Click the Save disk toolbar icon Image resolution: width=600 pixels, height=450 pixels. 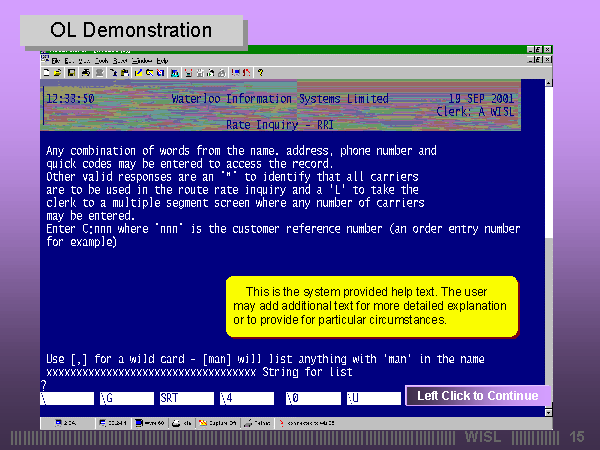(x=70, y=72)
